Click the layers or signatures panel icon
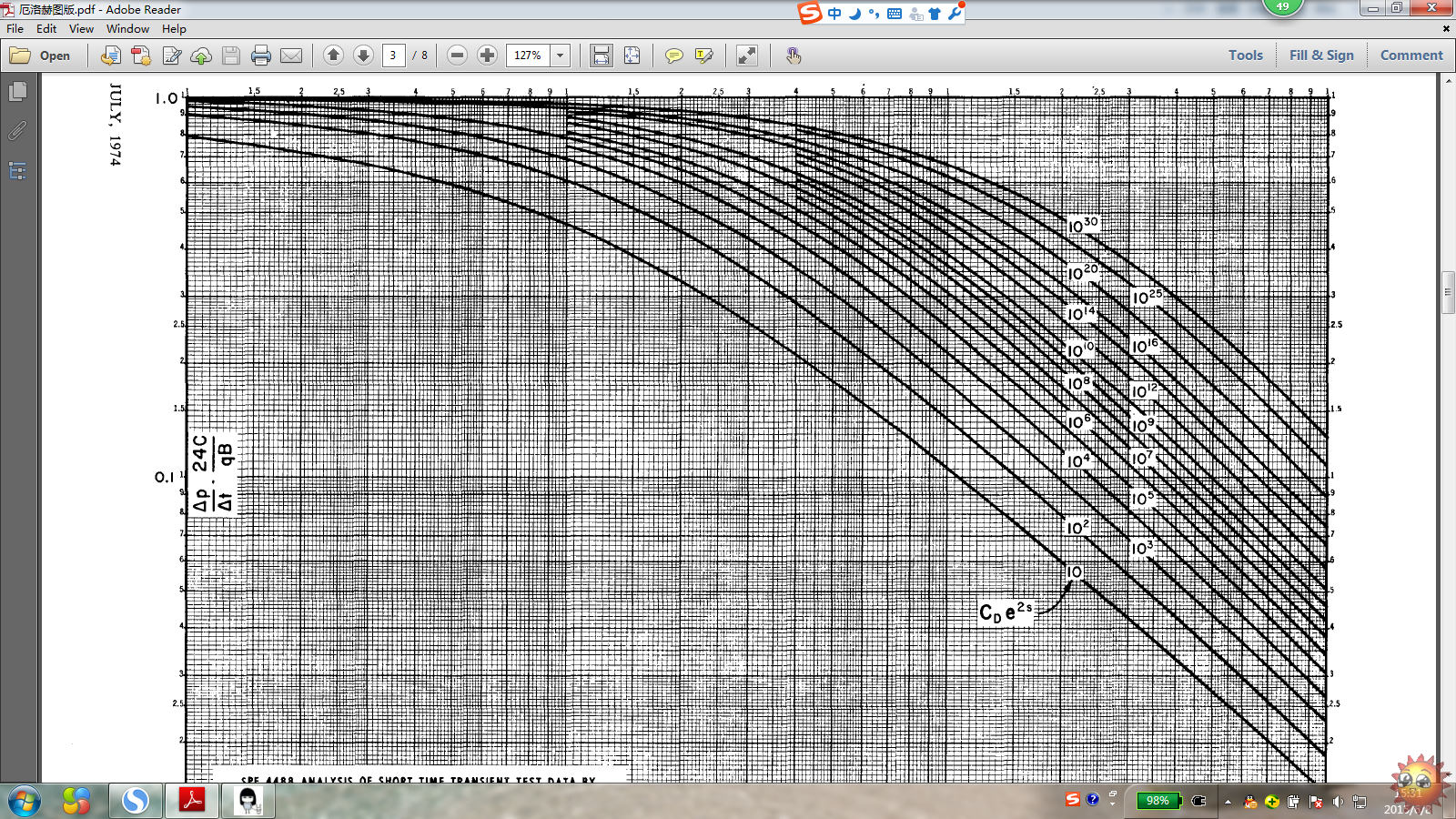This screenshot has width=1456, height=819. [x=17, y=170]
